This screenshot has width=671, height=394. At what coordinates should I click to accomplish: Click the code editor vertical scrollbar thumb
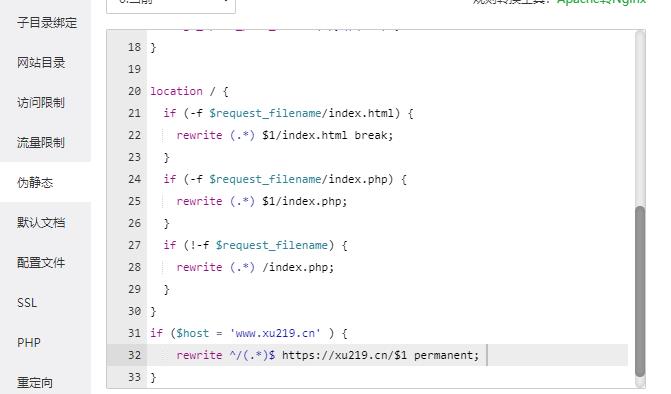(x=640, y=291)
